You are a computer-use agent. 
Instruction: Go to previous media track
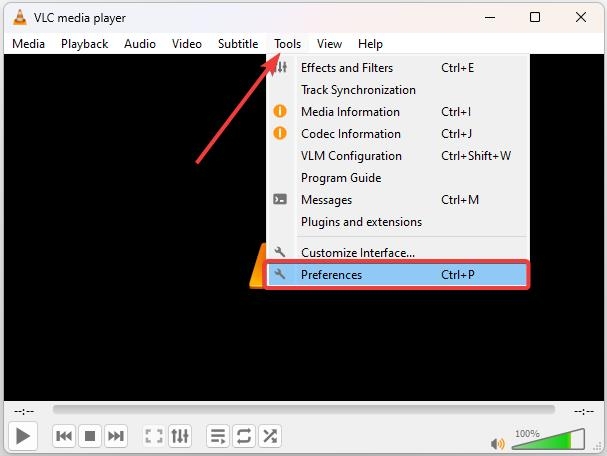(x=64, y=436)
